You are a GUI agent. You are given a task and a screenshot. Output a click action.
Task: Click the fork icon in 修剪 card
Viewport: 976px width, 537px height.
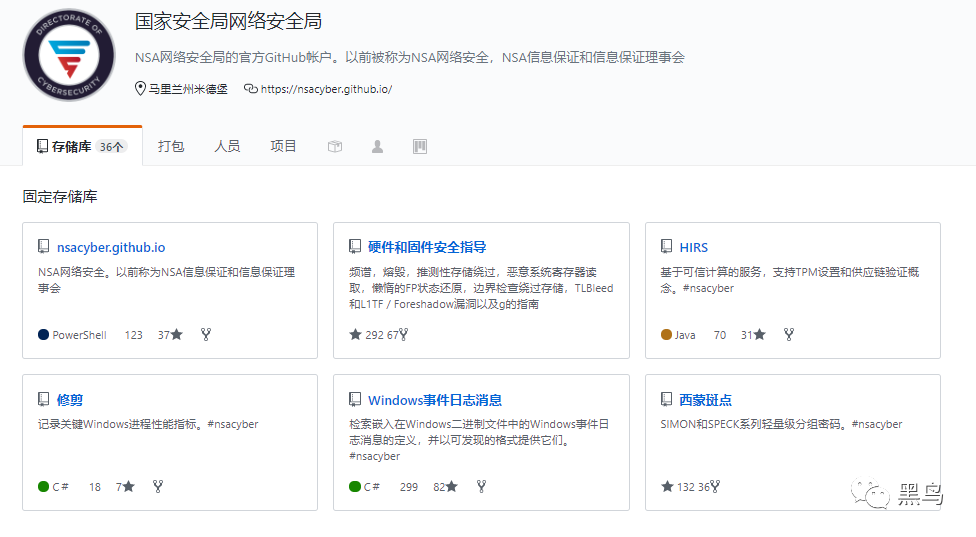pos(158,487)
